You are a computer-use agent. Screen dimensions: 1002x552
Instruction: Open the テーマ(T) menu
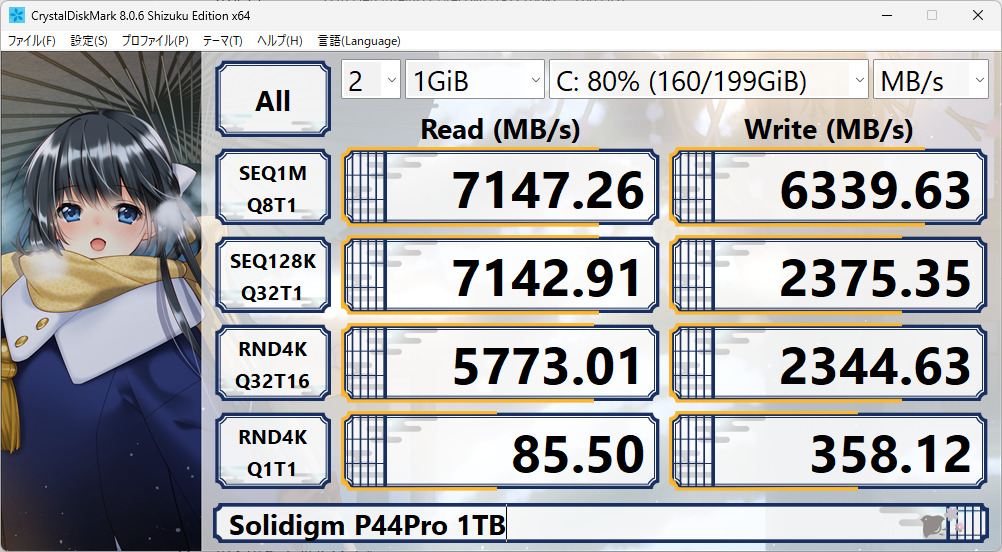pyautogui.click(x=222, y=41)
